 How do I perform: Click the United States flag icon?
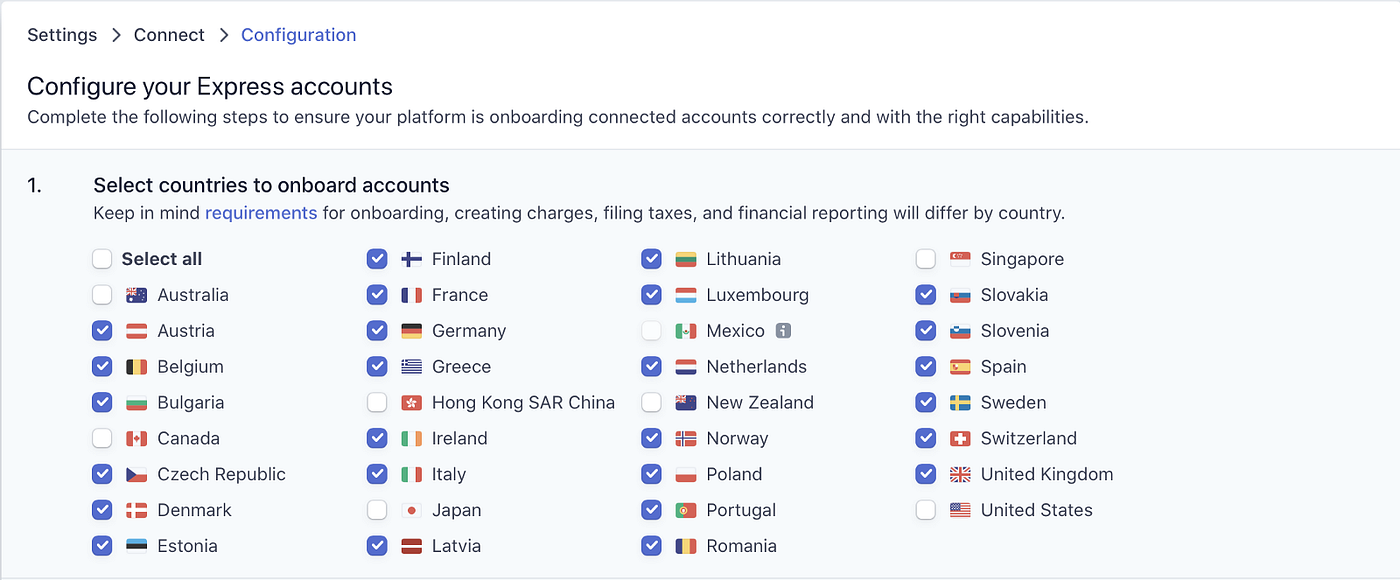(960, 510)
